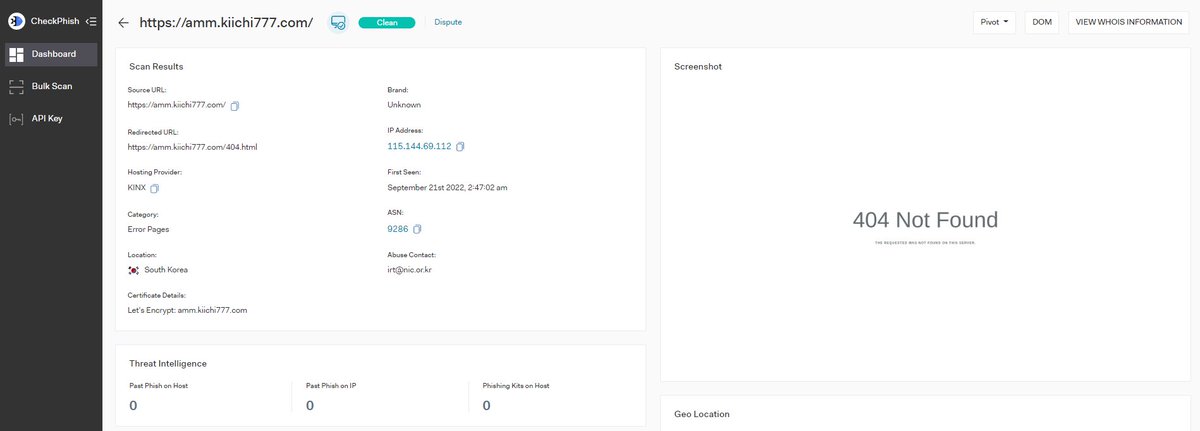Click the API Key icon
This screenshot has width=1200, height=431.
click(16, 118)
